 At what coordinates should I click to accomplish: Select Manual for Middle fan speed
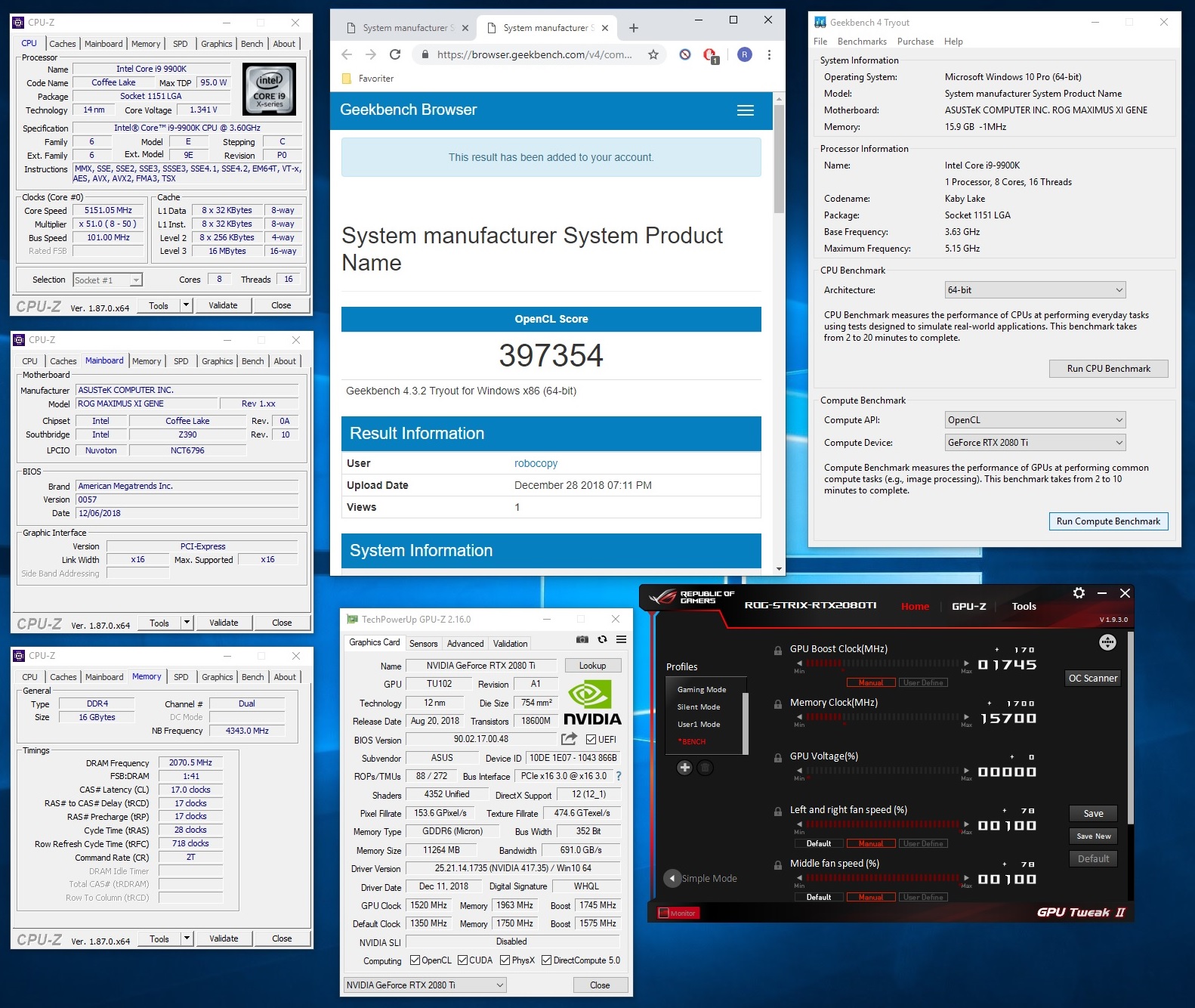click(871, 897)
